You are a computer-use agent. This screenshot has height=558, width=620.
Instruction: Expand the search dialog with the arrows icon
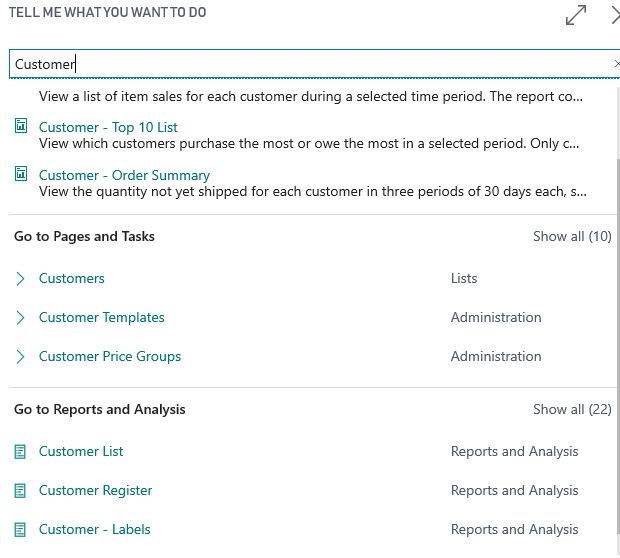576,15
